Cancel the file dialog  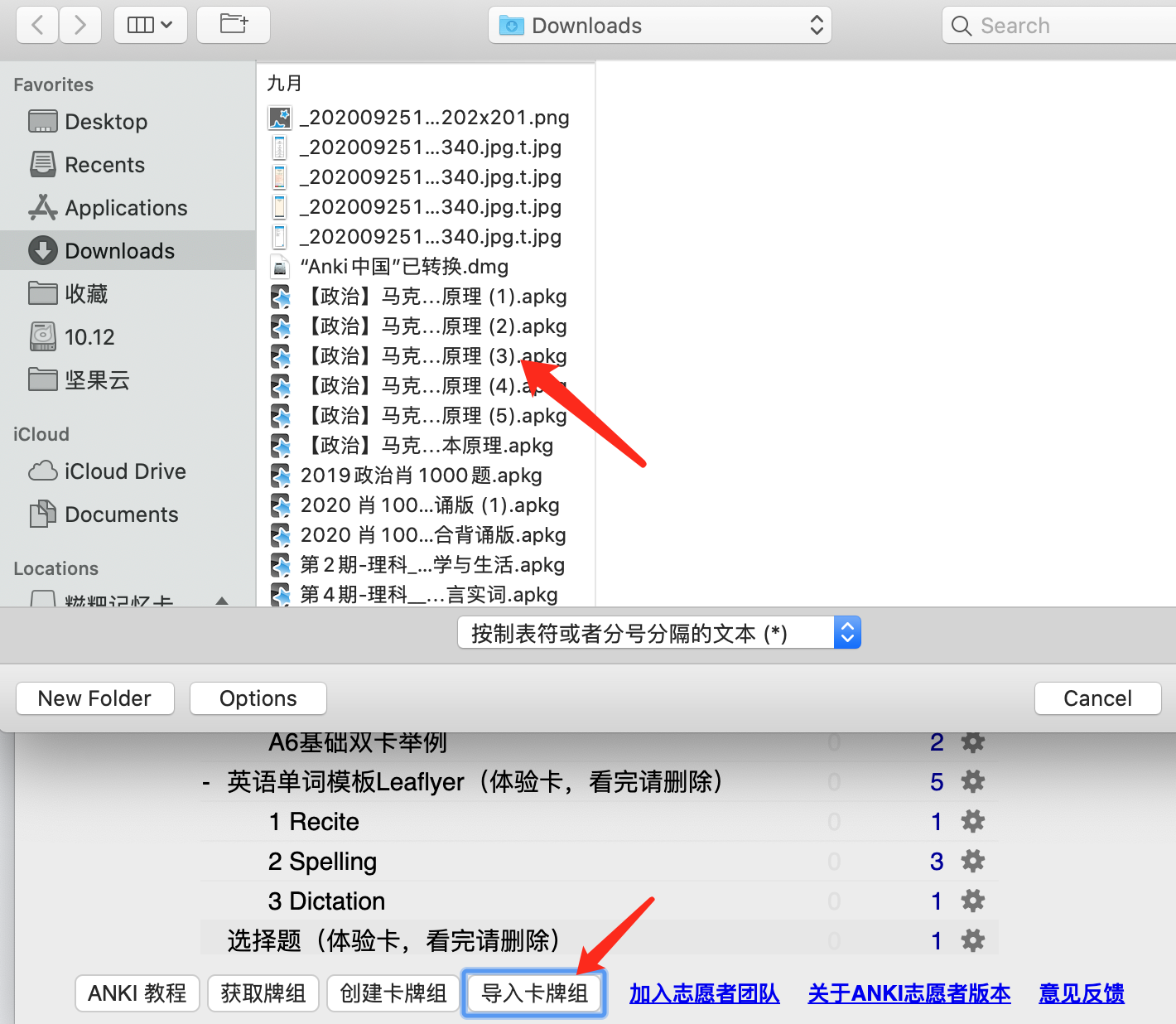coord(1098,698)
